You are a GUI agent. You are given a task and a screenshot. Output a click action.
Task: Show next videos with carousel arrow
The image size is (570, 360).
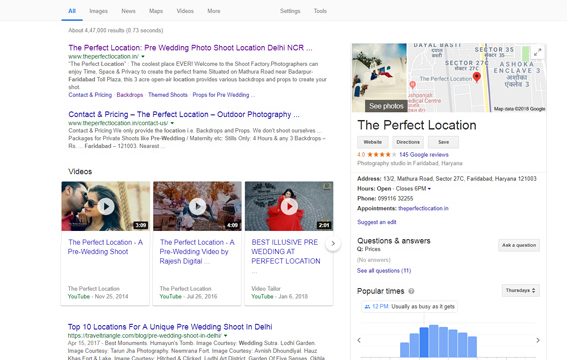(333, 243)
